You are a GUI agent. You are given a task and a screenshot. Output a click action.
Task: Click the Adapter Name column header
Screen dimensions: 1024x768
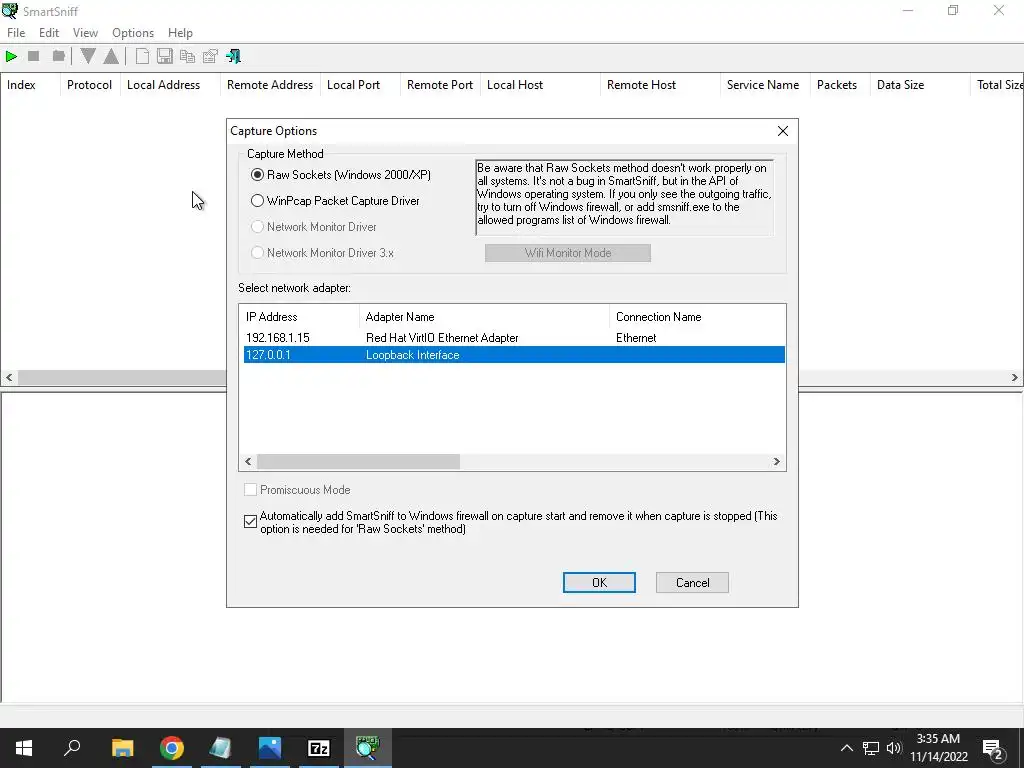coord(484,317)
